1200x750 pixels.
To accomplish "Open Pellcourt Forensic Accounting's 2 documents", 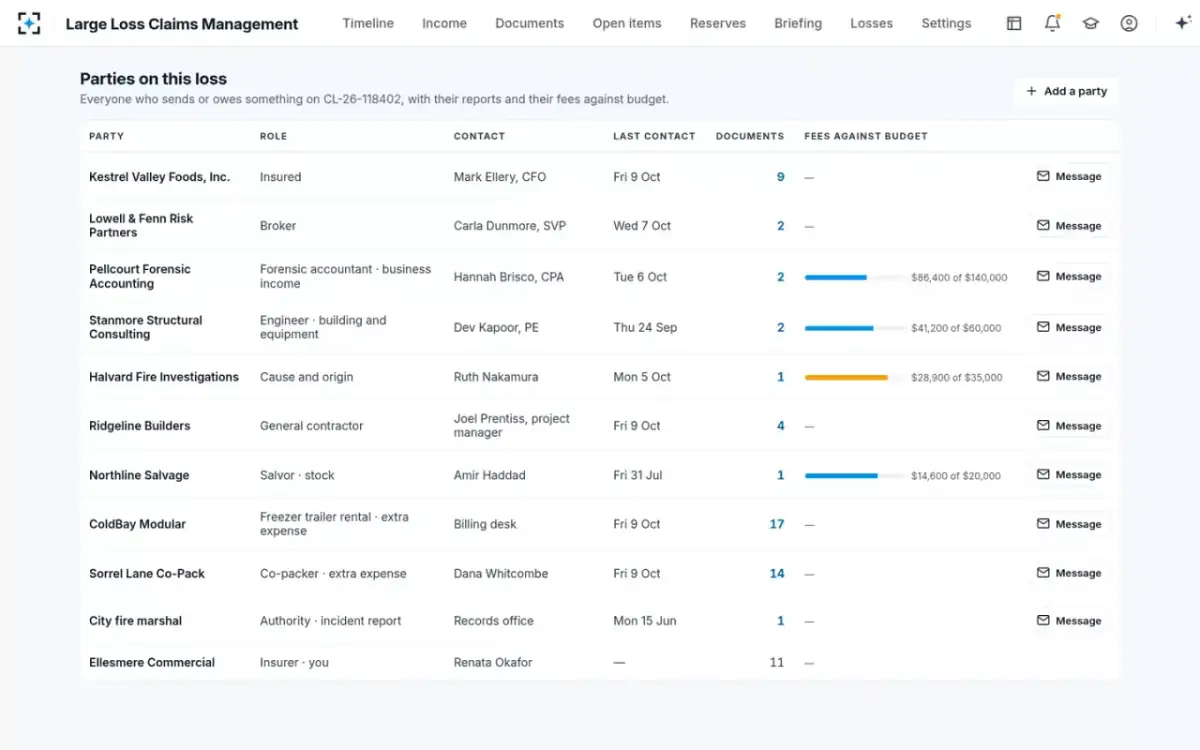I will pos(781,277).
